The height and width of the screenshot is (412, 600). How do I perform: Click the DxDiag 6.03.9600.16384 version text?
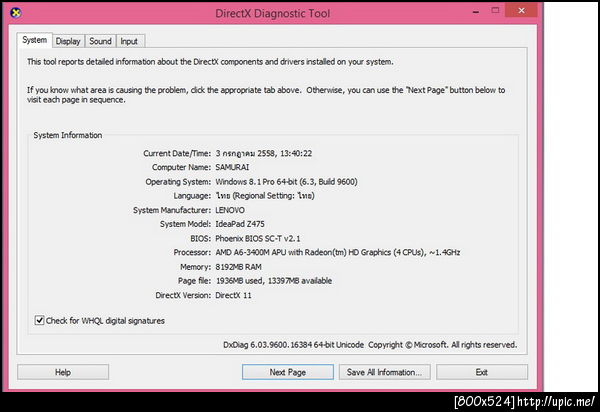pos(293,345)
